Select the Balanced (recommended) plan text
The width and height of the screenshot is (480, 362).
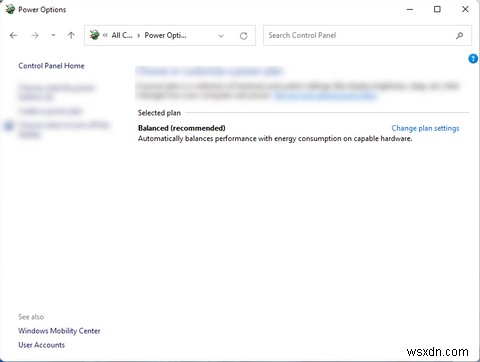(182, 128)
